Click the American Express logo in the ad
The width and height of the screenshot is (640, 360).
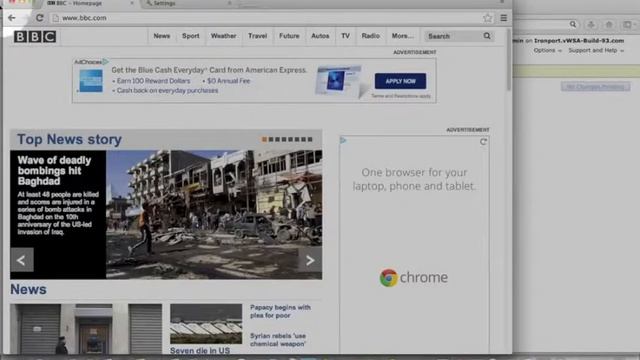(91, 81)
